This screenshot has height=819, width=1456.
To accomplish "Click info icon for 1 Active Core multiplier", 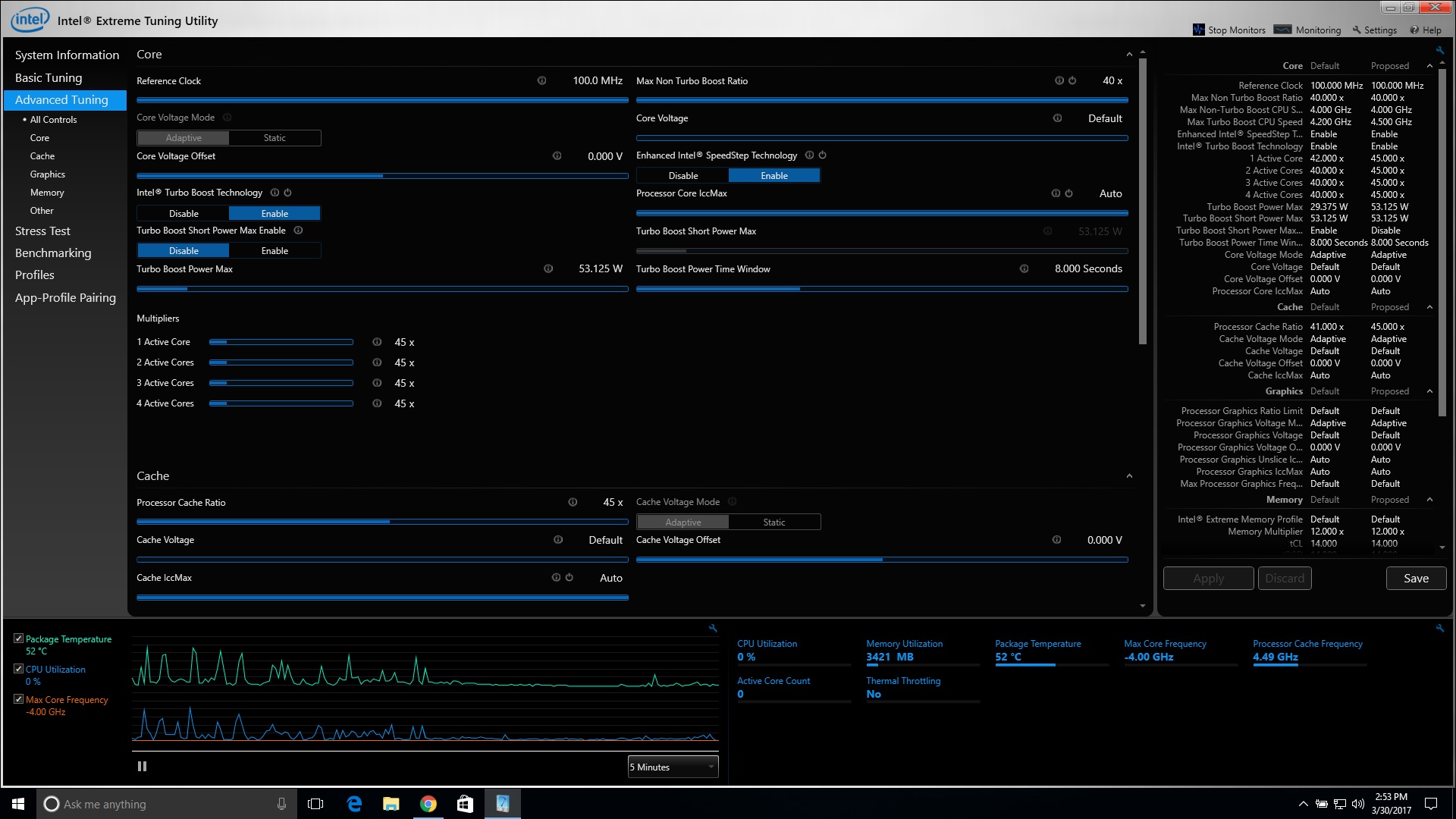I will 377,342.
